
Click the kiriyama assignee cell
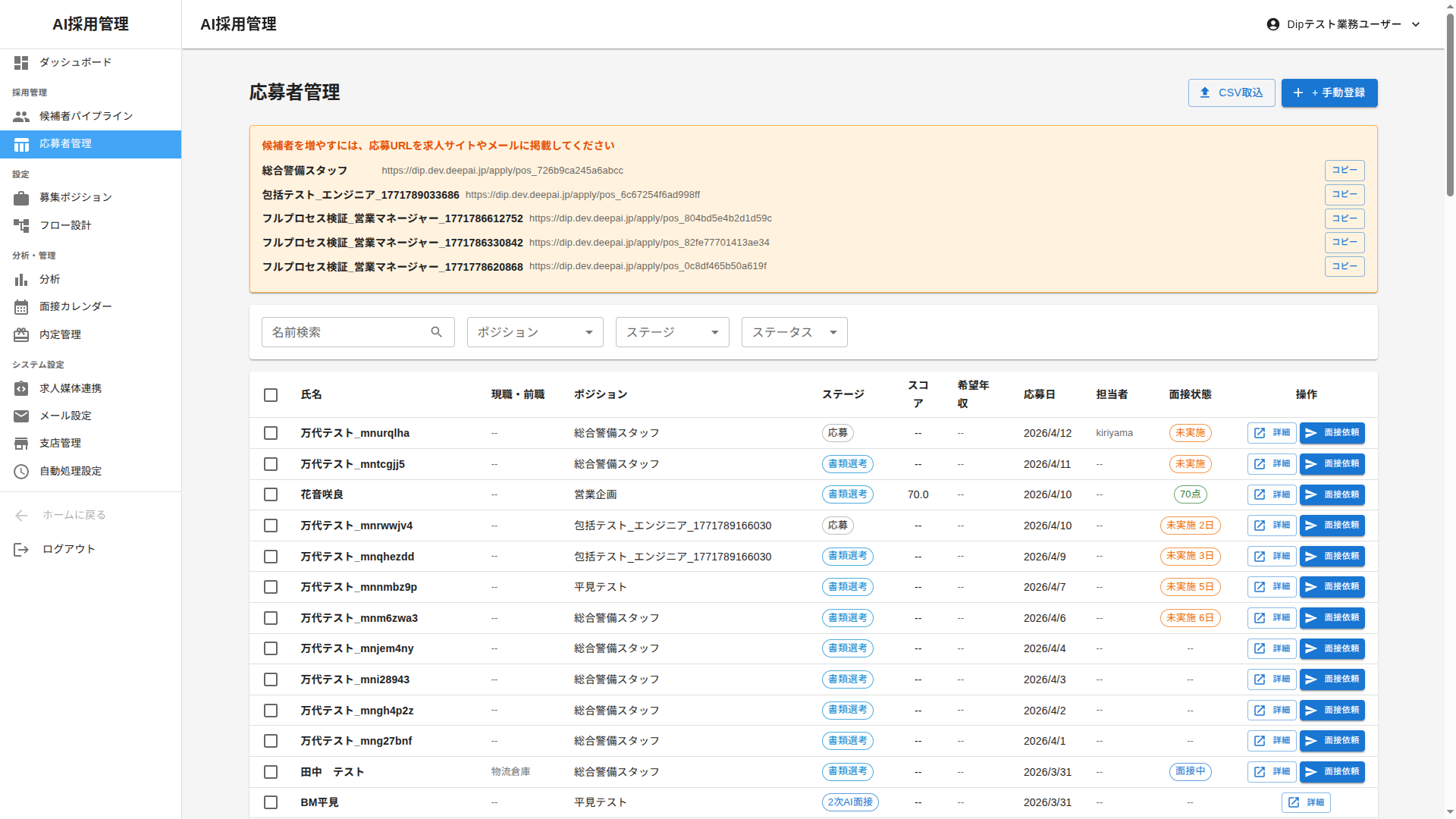[1114, 433]
